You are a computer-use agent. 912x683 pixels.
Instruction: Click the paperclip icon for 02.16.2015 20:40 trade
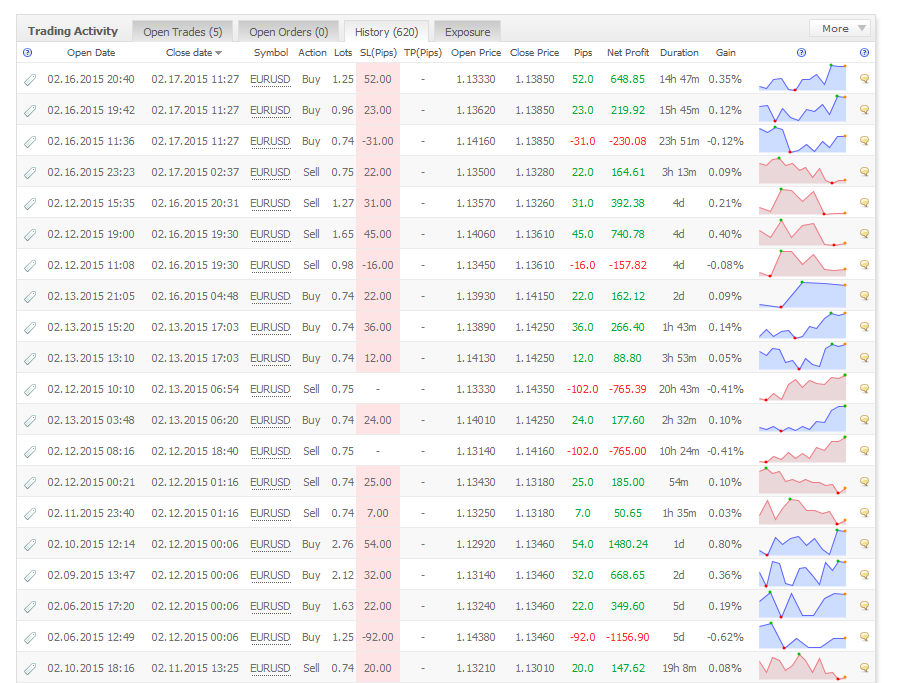coord(30,79)
